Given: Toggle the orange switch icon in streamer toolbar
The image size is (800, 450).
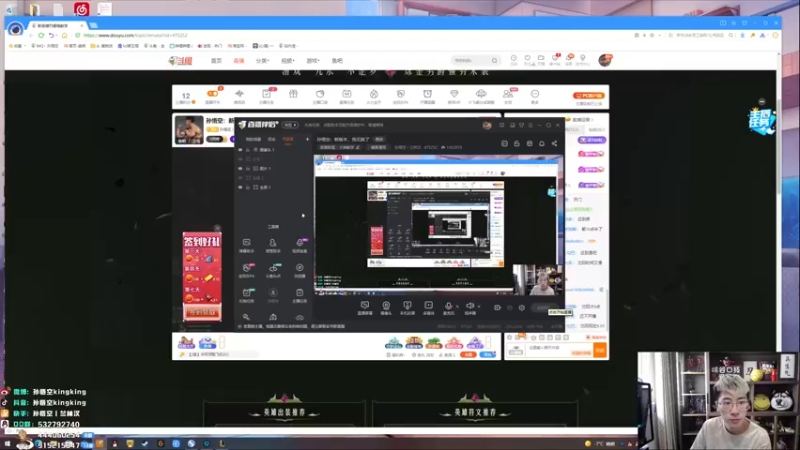Looking at the screenshot, I should click(x=212, y=94).
